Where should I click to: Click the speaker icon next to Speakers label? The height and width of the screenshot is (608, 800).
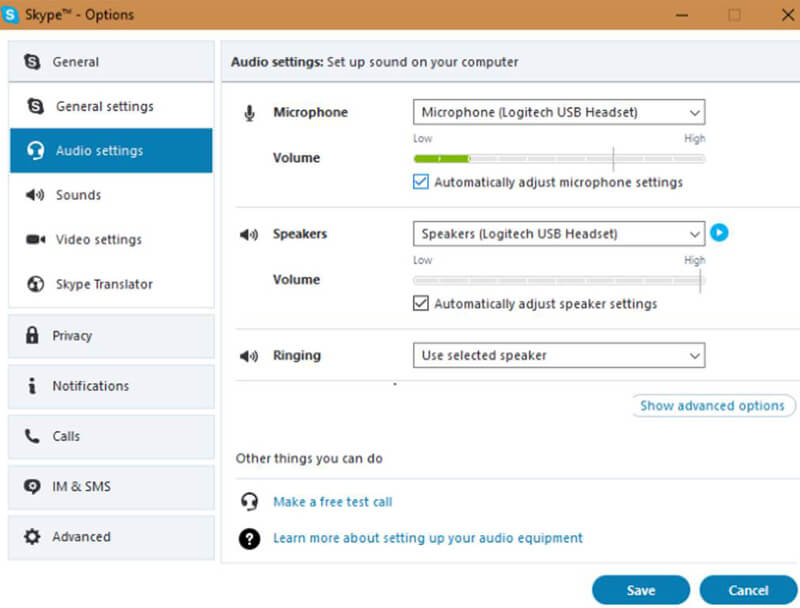point(249,235)
